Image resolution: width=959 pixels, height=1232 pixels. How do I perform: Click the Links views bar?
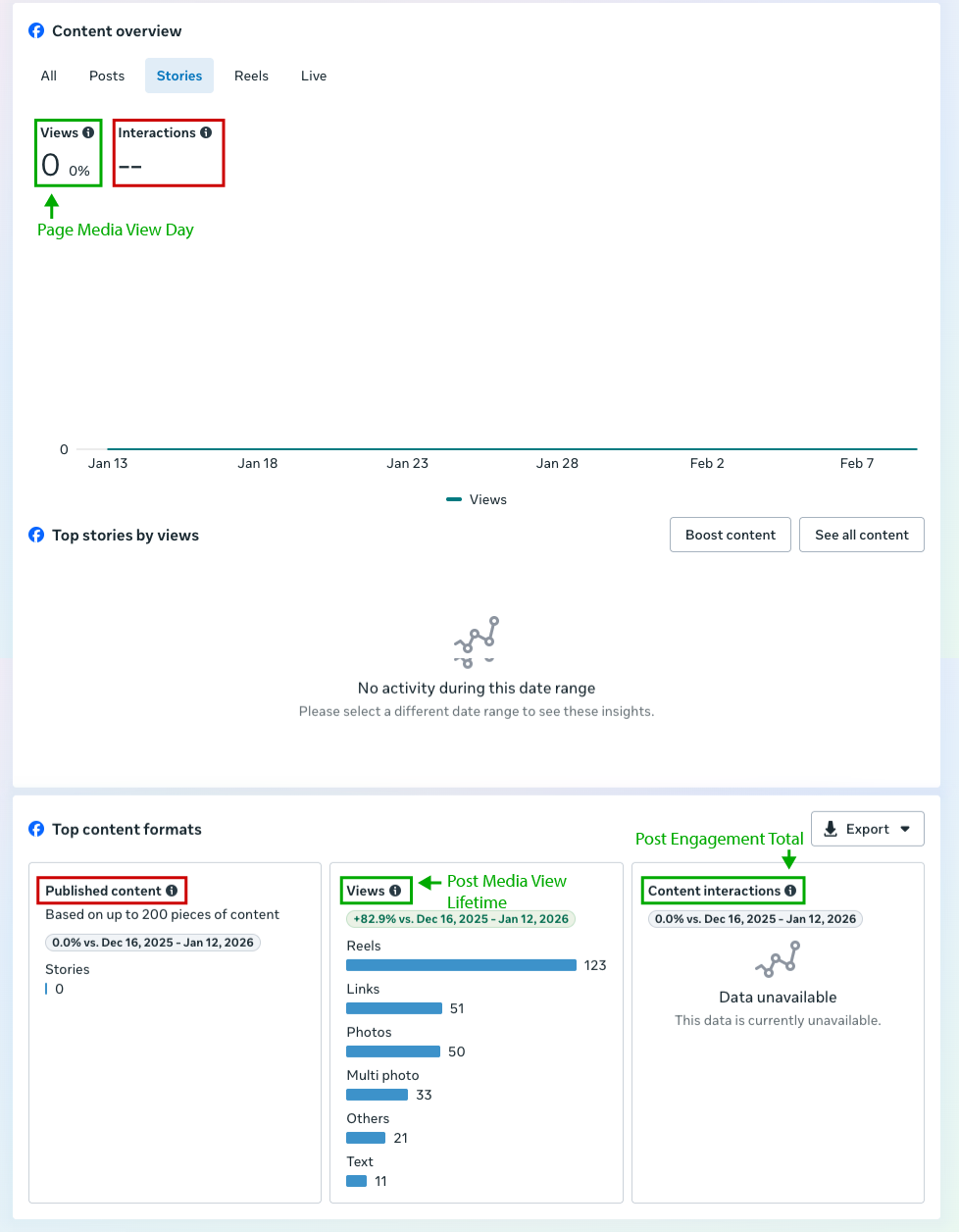(394, 1008)
